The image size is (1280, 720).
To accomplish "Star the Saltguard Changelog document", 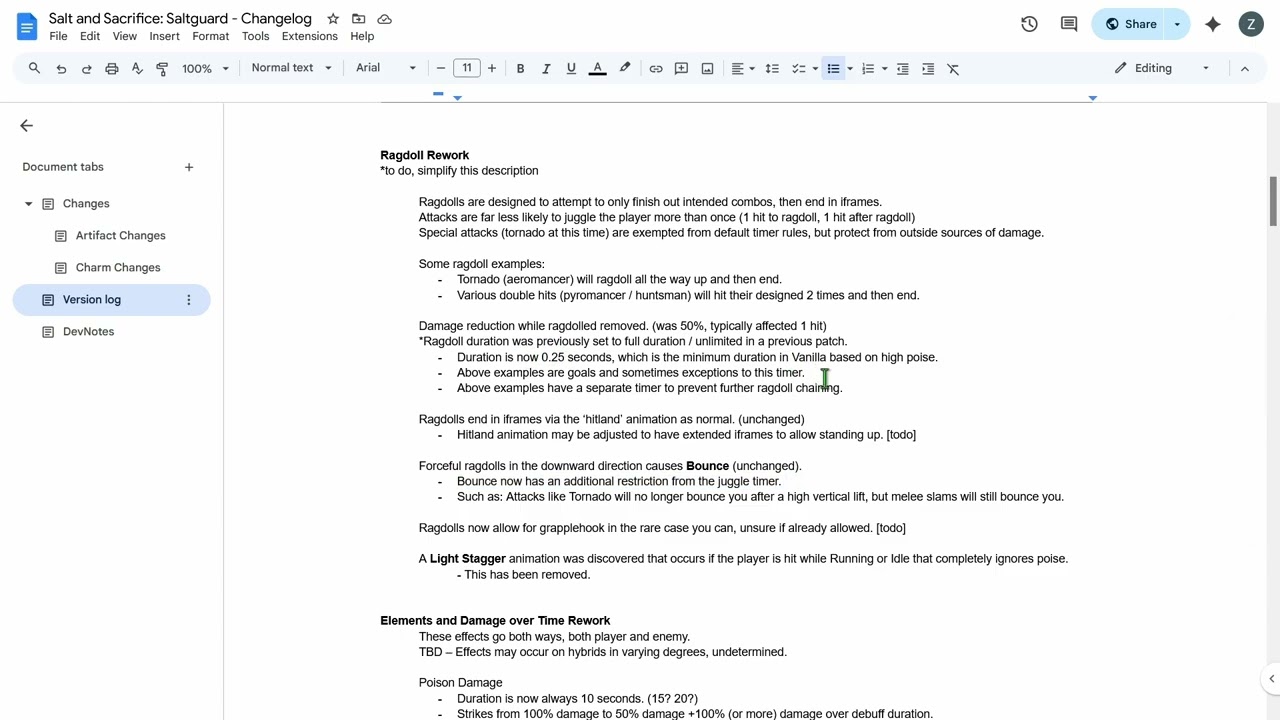I will pos(333,19).
